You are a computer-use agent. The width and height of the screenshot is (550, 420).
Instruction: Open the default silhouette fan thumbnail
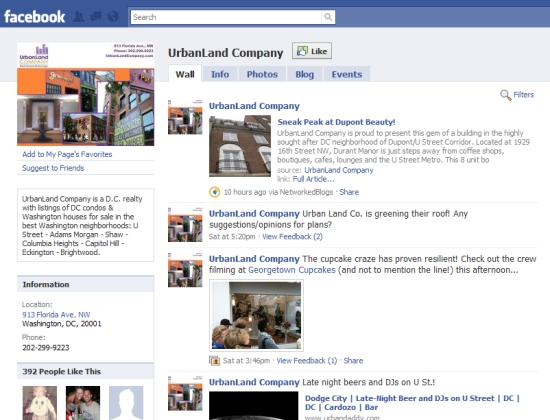126,403
